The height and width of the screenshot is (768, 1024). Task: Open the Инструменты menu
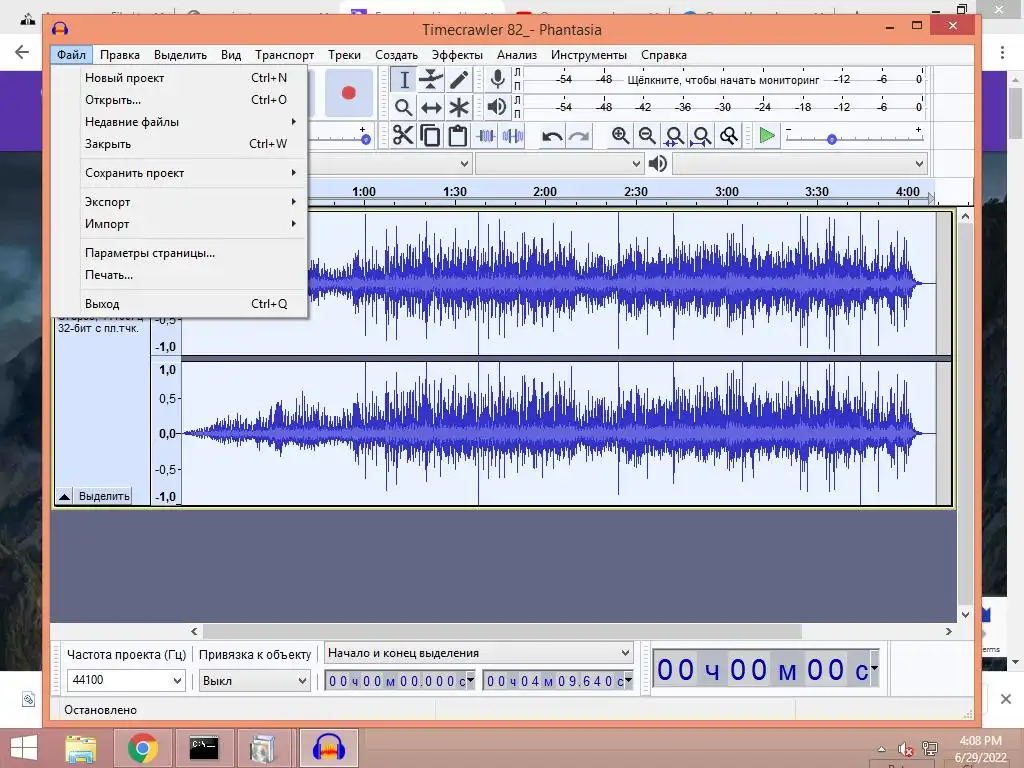coord(588,55)
